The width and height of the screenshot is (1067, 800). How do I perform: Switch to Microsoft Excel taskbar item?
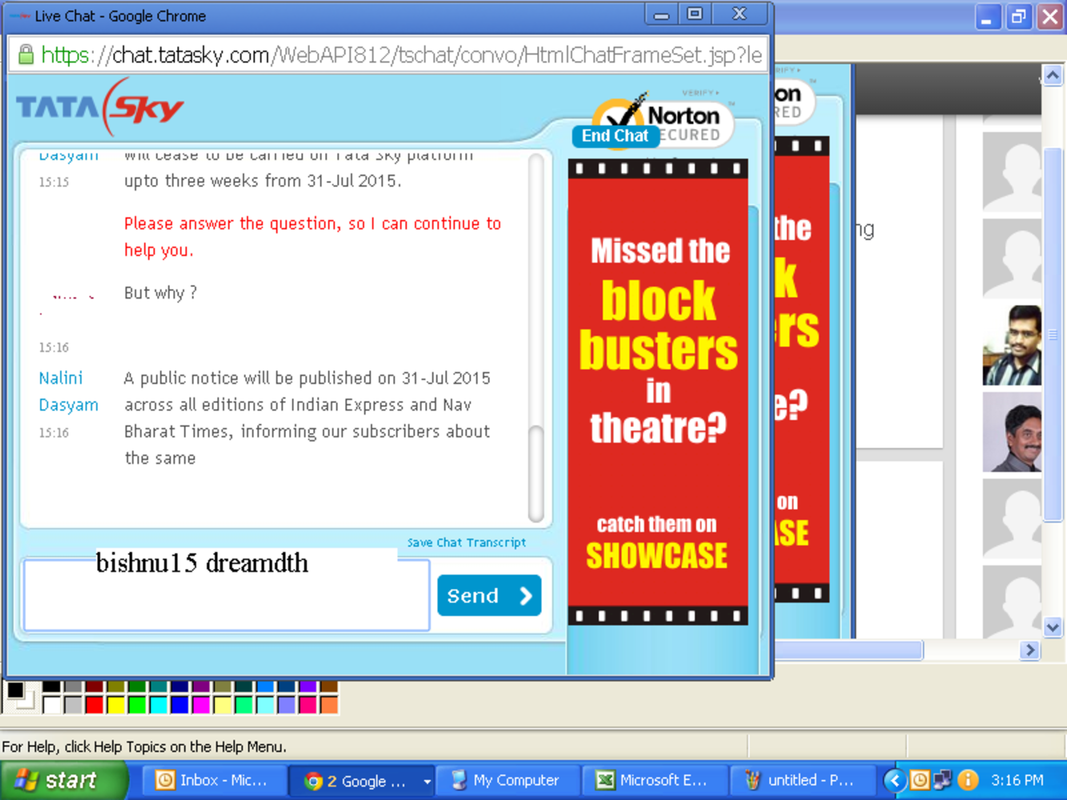click(653, 780)
